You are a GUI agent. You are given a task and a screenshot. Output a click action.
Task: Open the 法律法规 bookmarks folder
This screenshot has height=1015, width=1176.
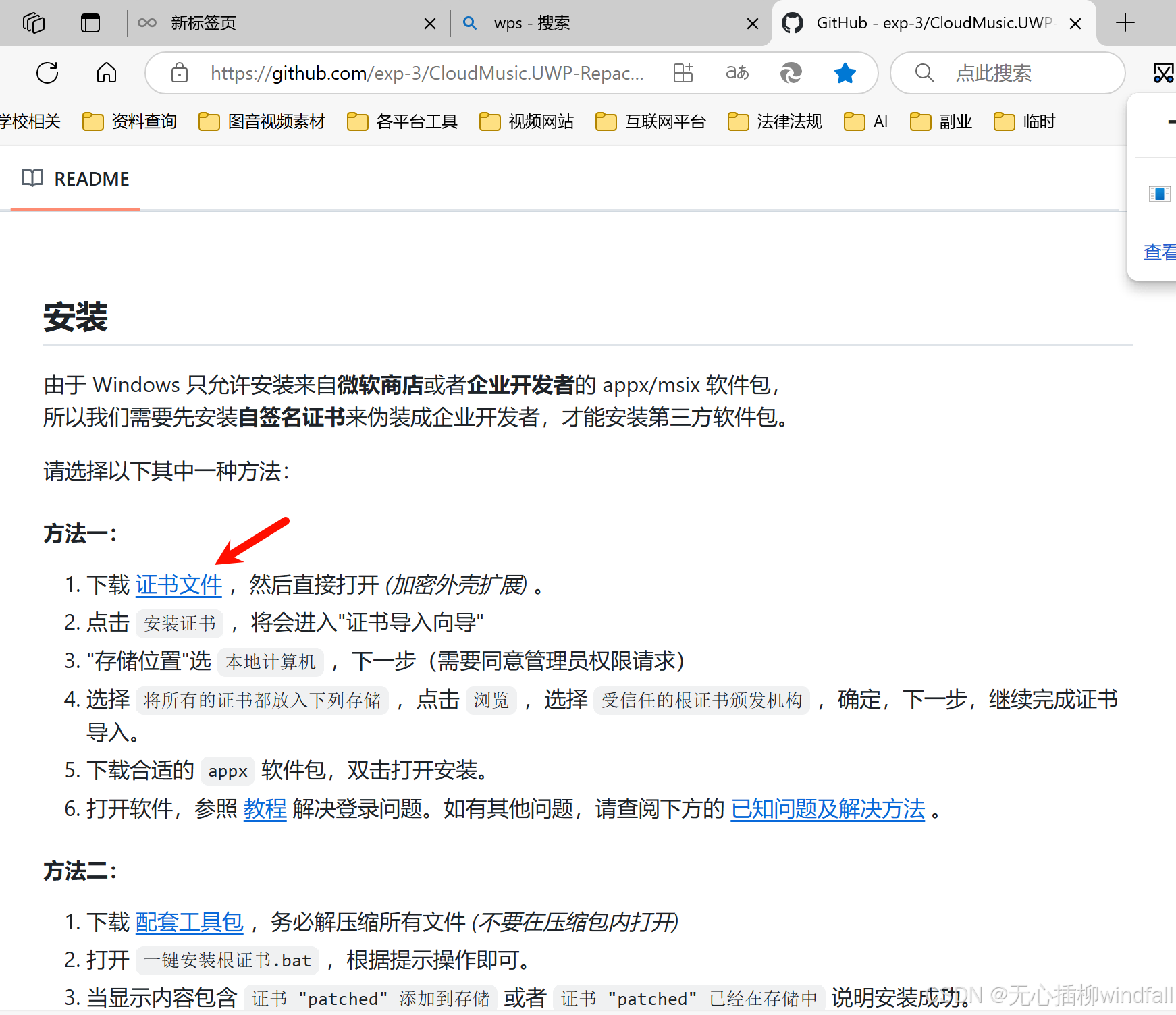coord(775,121)
